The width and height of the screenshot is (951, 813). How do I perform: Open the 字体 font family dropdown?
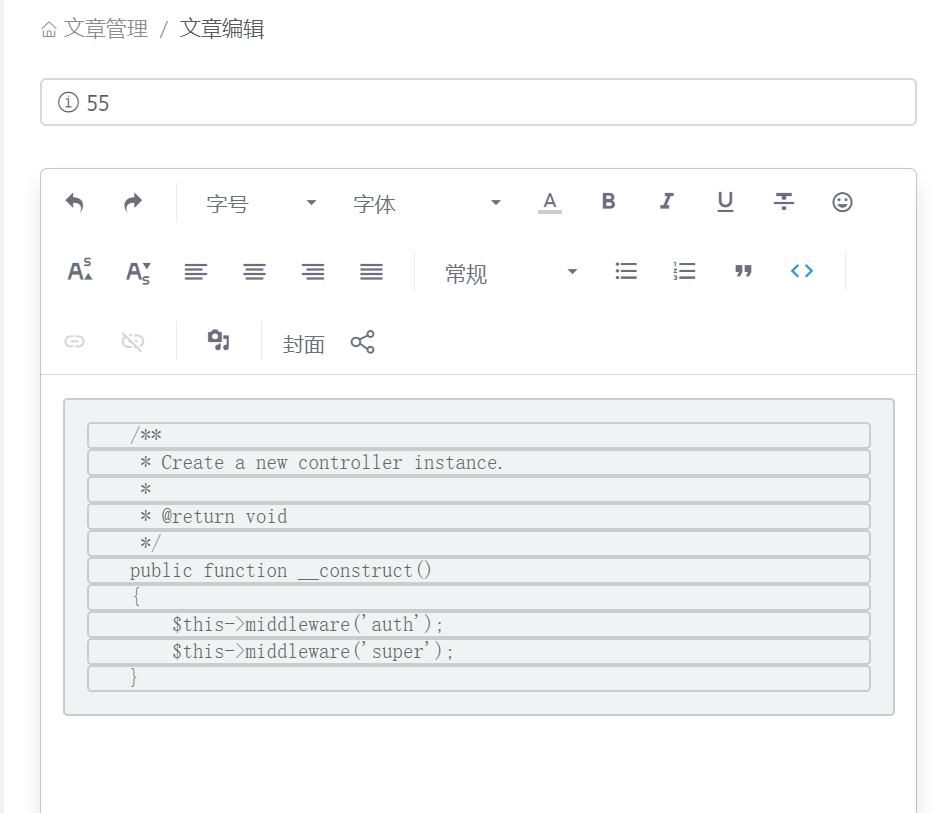point(430,203)
